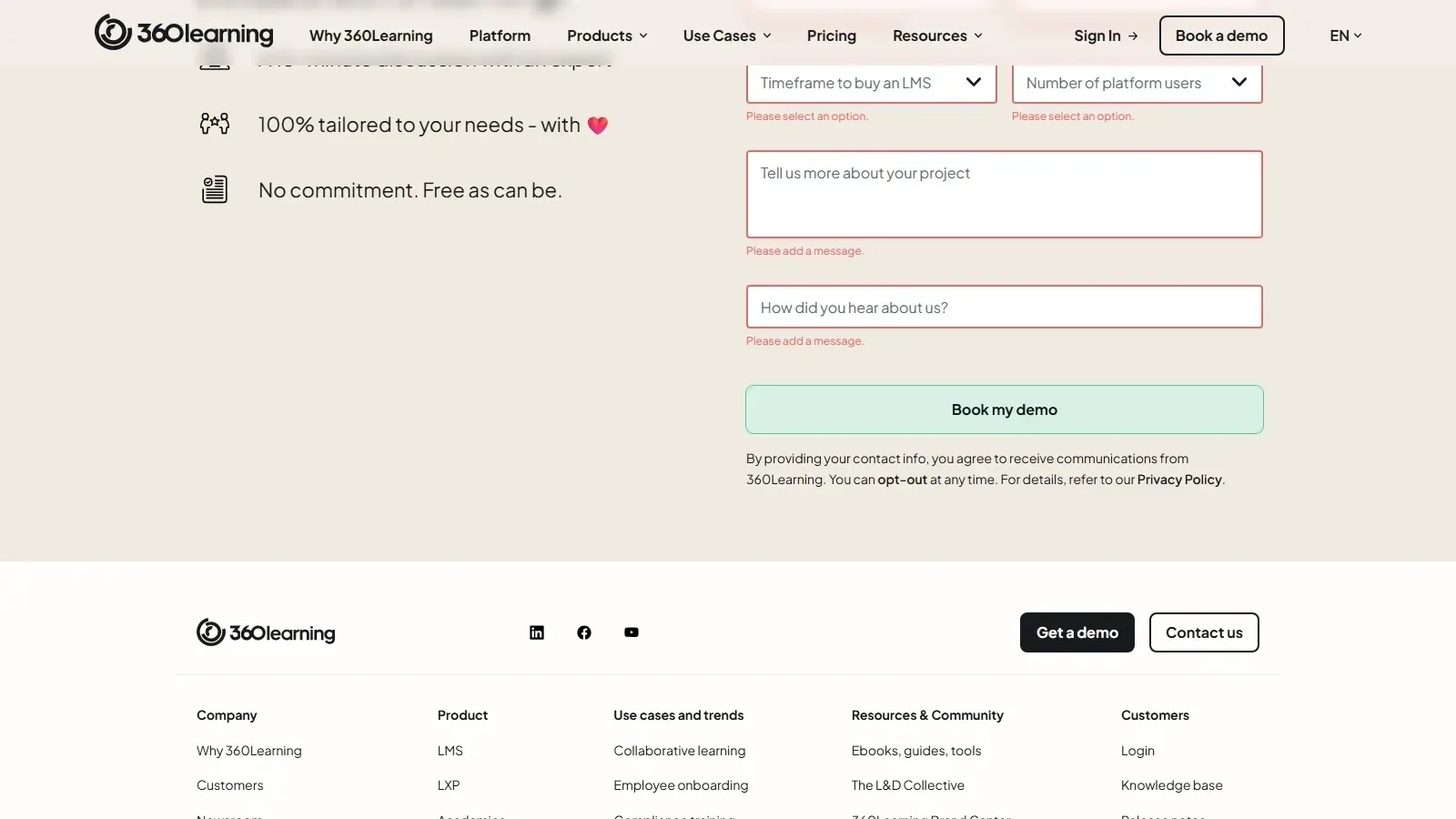Click the tailored-to-your-needs people icon

click(x=215, y=124)
